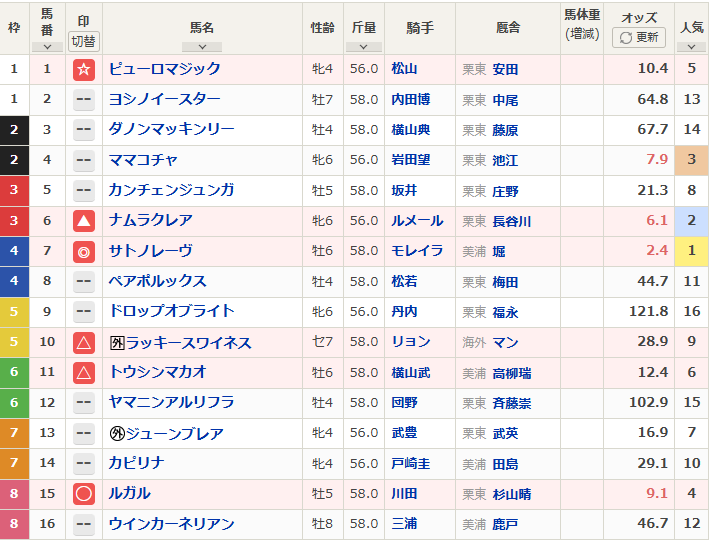Open the sort arrow under 人気 header
Viewport: 709px width, 540px height.
point(690,46)
